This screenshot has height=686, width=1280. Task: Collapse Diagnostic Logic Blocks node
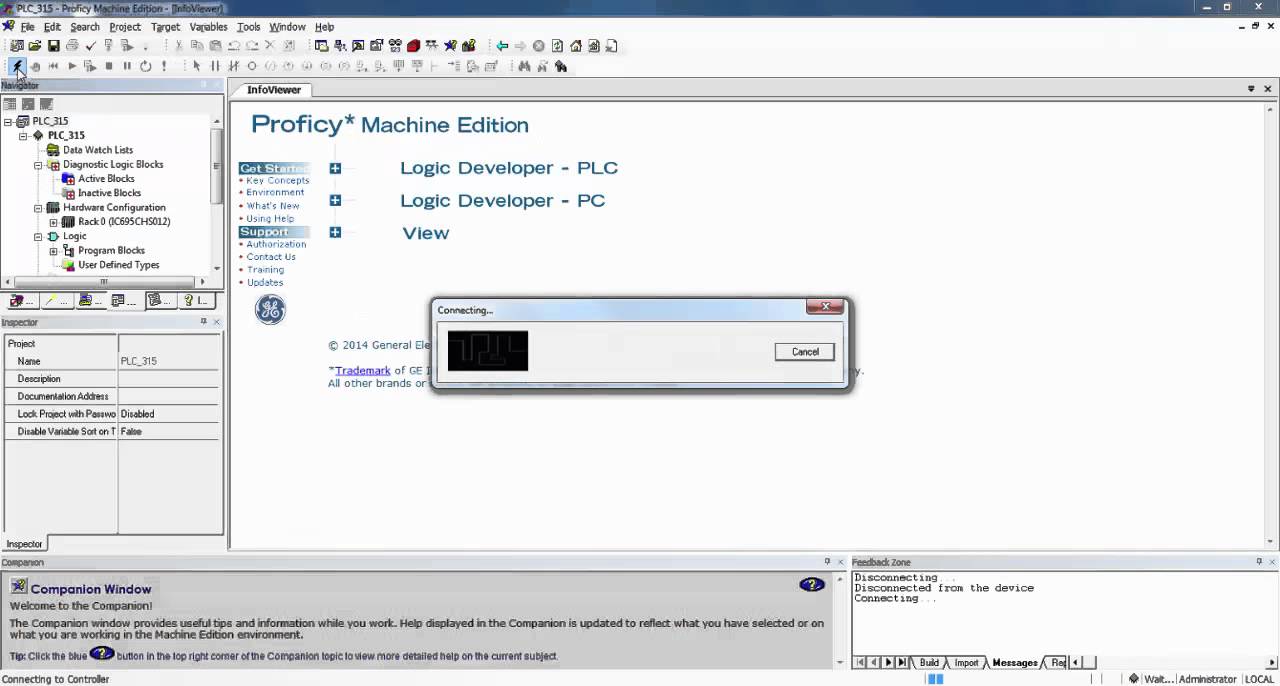[x=38, y=164]
